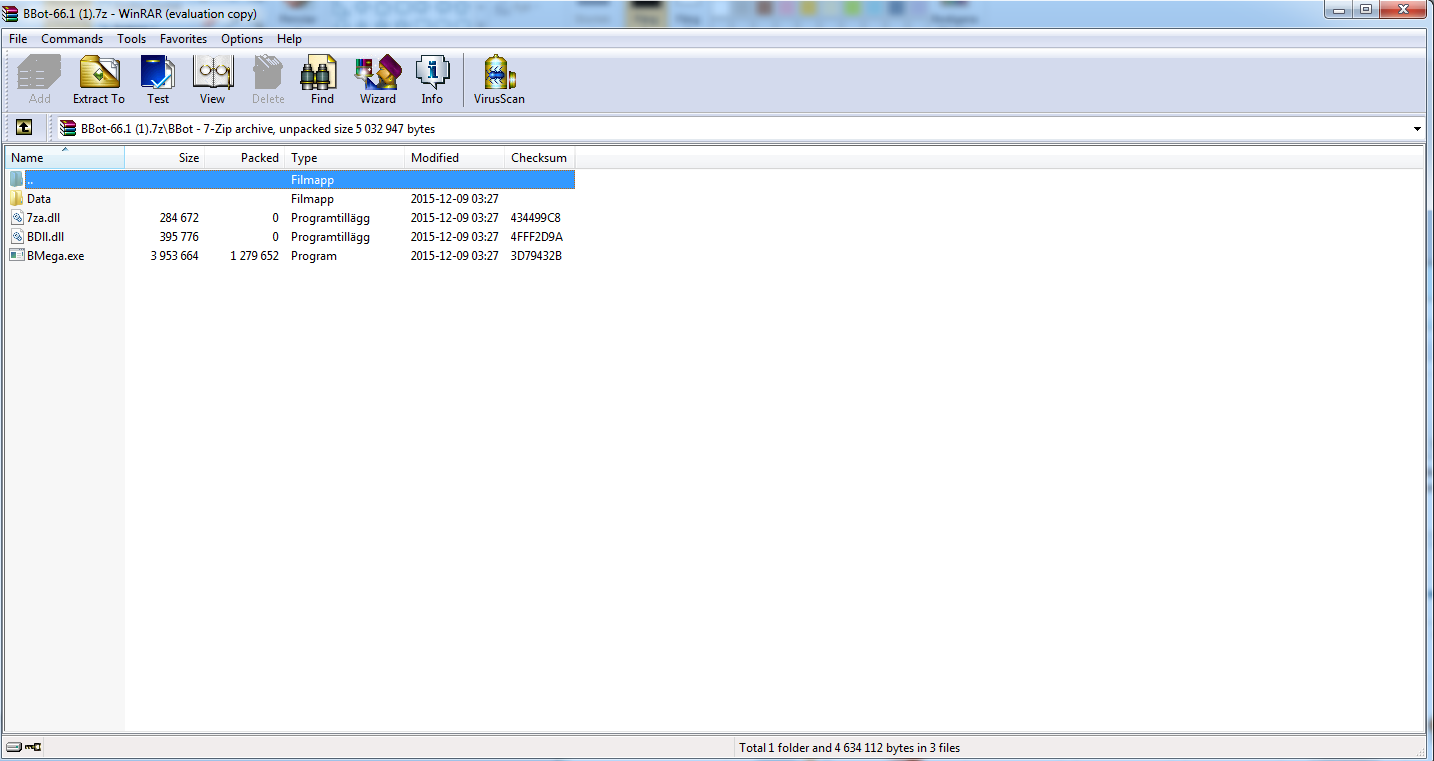The height and width of the screenshot is (761, 1434).
Task: Click the Find binoculars icon
Action: tap(322, 79)
